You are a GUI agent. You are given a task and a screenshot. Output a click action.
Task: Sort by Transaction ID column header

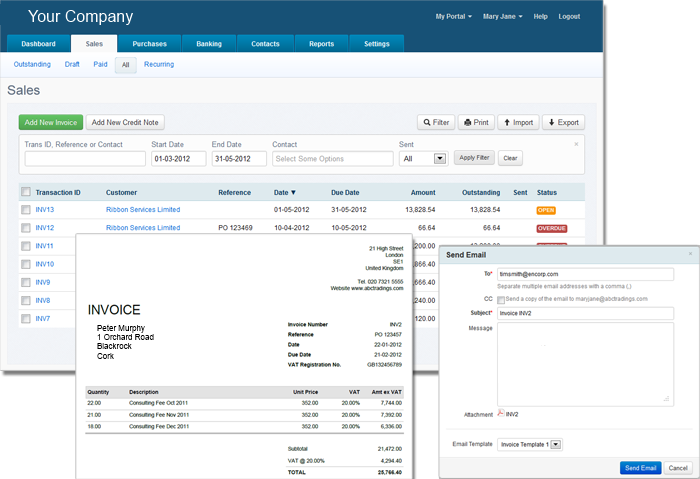point(58,192)
